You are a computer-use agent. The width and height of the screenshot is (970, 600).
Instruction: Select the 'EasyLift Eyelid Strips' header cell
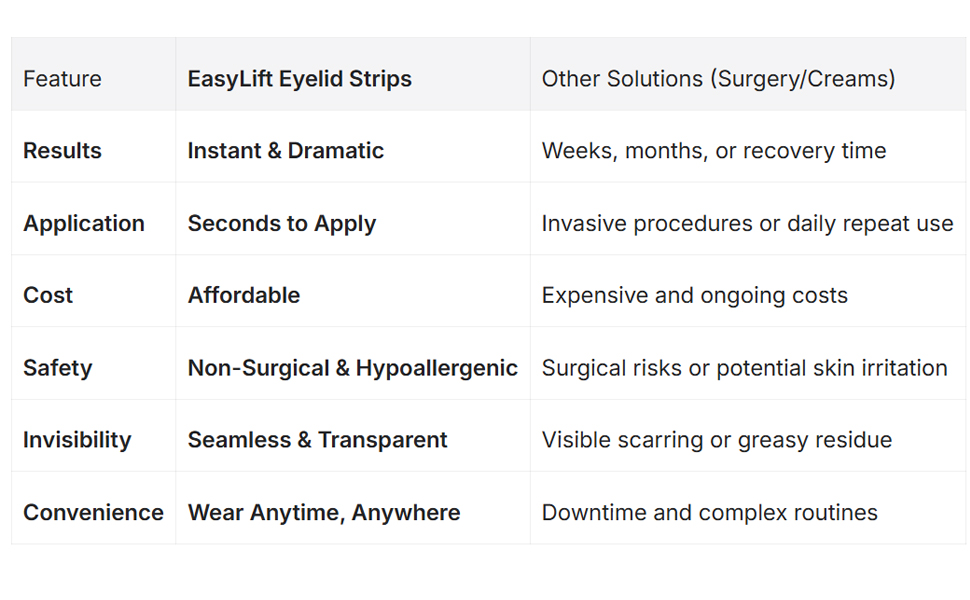pyautogui.click(x=299, y=79)
